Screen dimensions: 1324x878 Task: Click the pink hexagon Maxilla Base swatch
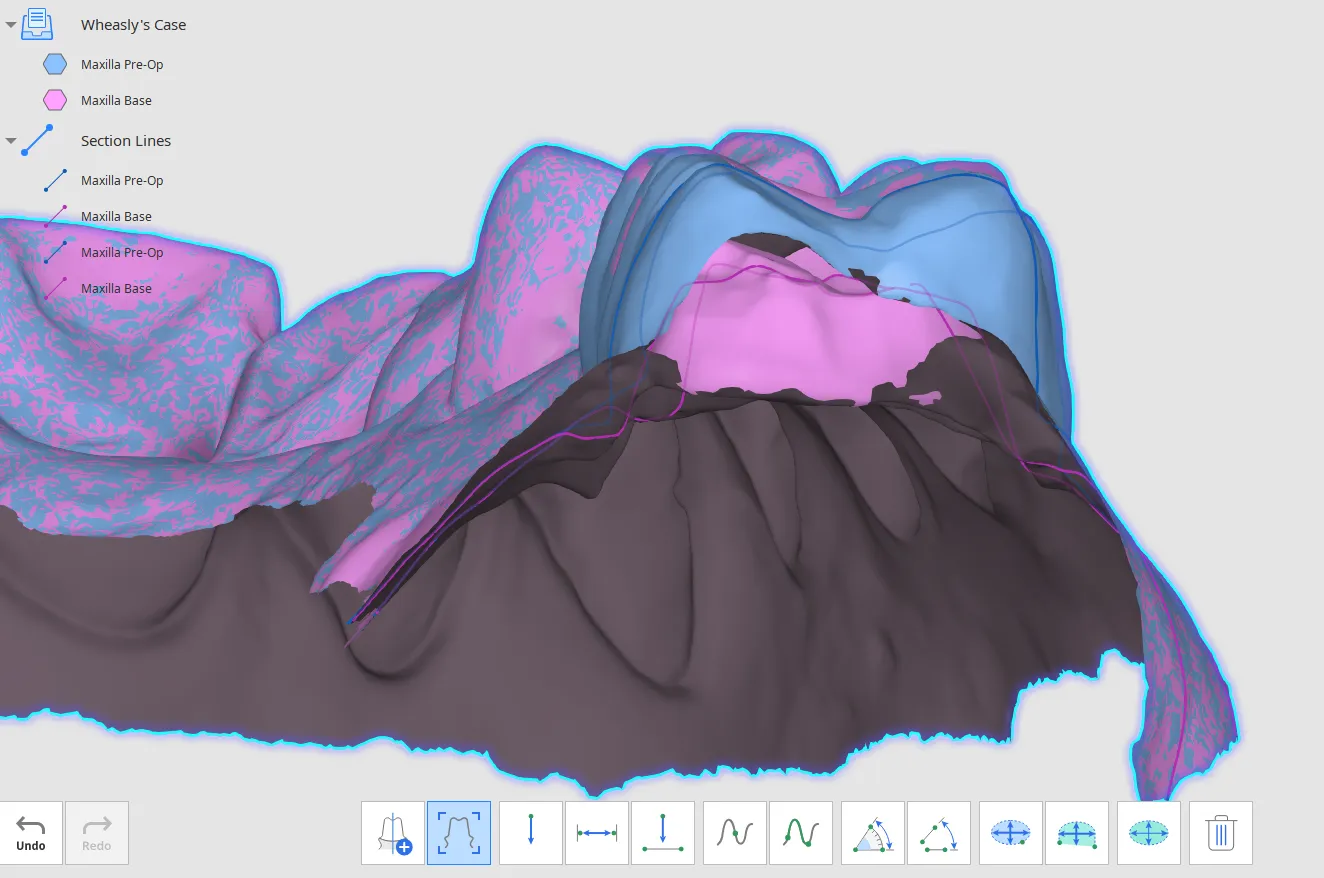[x=55, y=100]
